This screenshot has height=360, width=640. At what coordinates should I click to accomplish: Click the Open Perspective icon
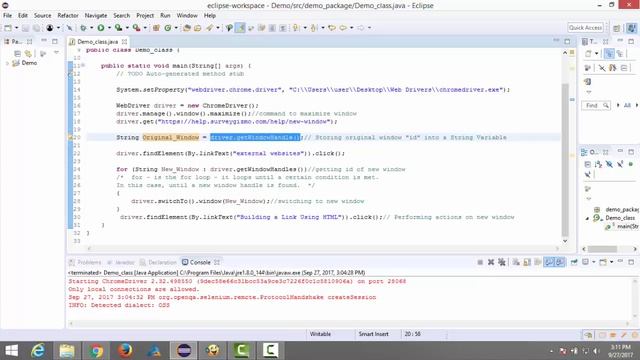[x=617, y=28]
